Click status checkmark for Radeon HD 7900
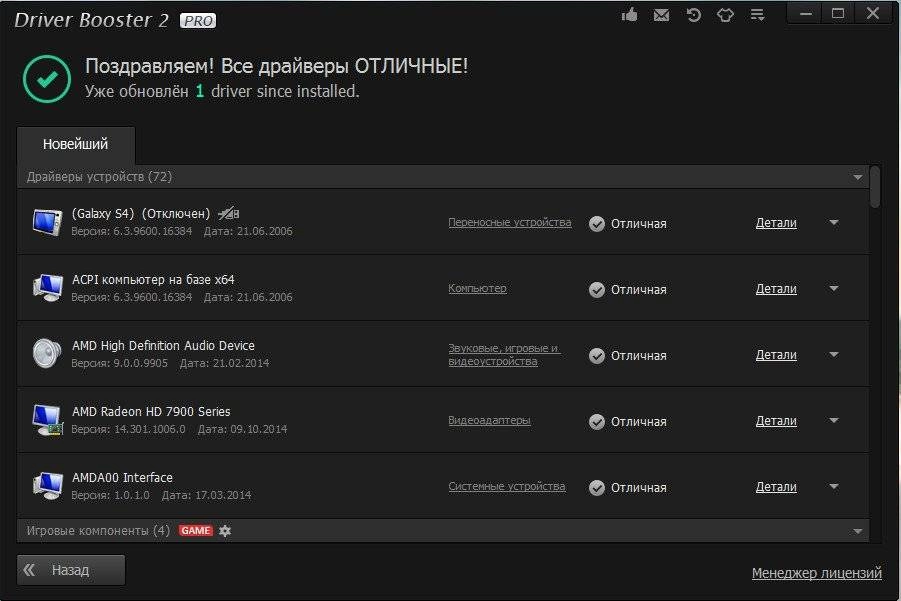This screenshot has width=901, height=601. click(597, 422)
